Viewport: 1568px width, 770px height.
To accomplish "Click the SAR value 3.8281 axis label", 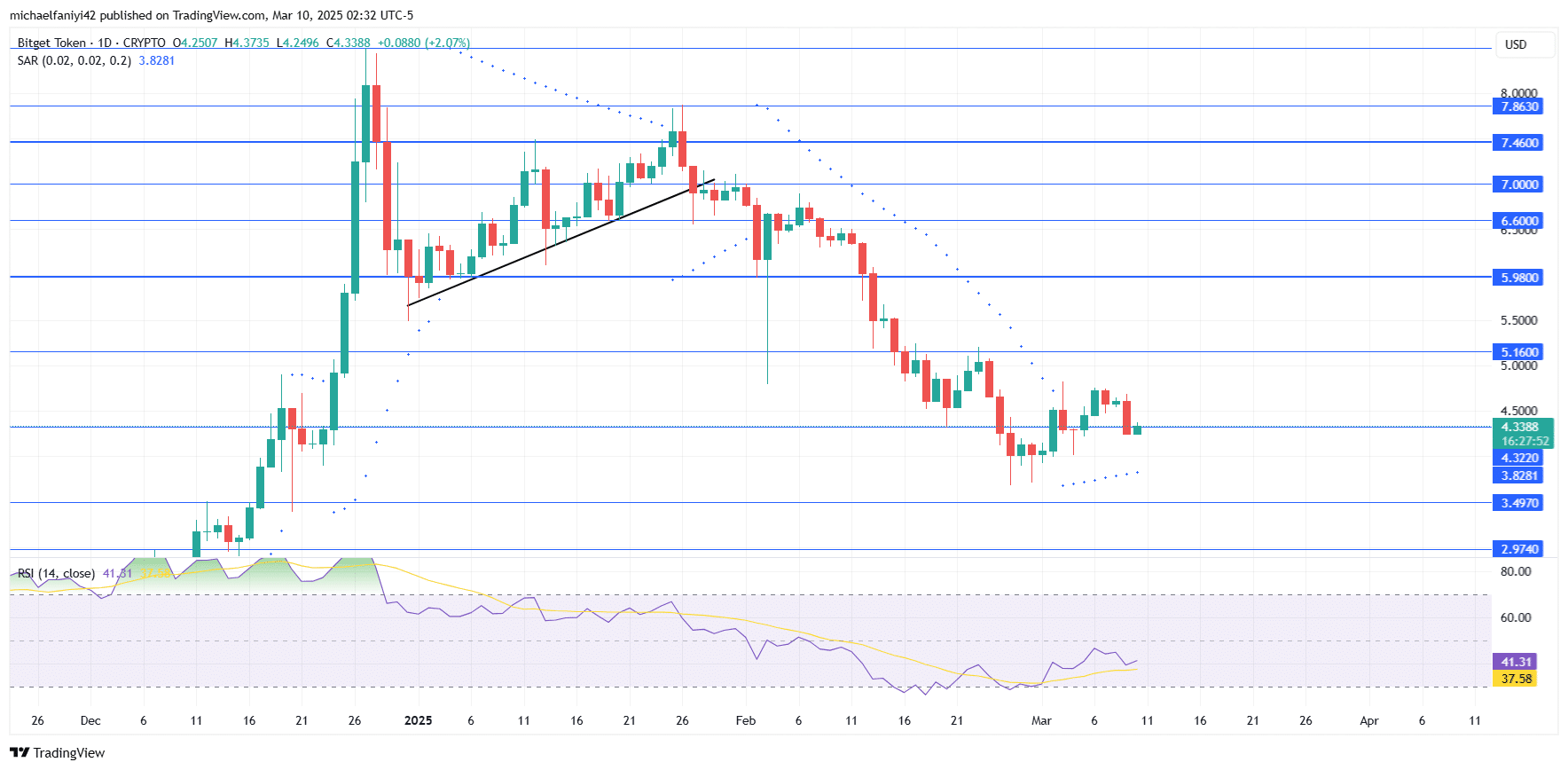I will [1517, 475].
